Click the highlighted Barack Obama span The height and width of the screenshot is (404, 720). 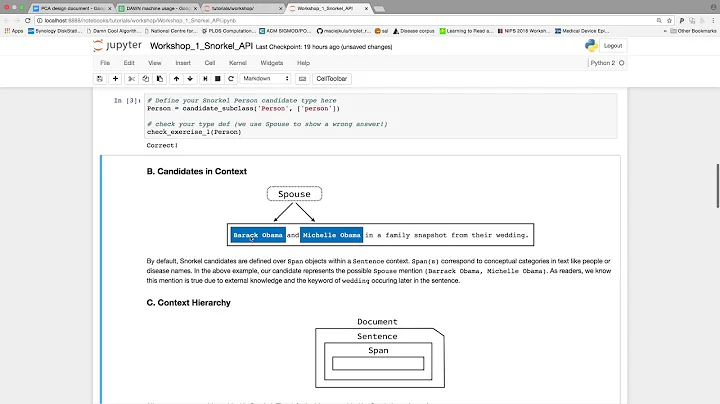click(x=258, y=235)
